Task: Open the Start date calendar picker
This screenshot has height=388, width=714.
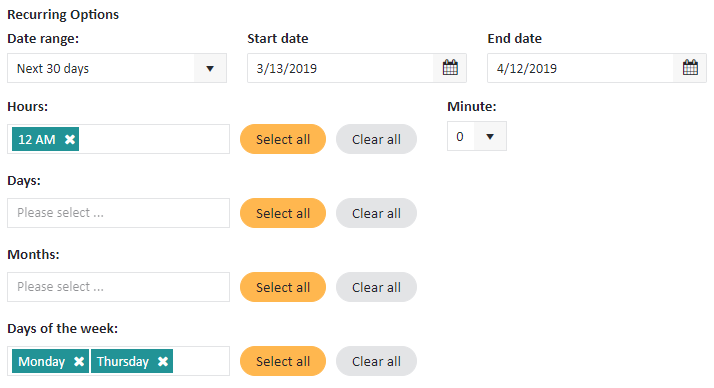Action: coord(450,68)
